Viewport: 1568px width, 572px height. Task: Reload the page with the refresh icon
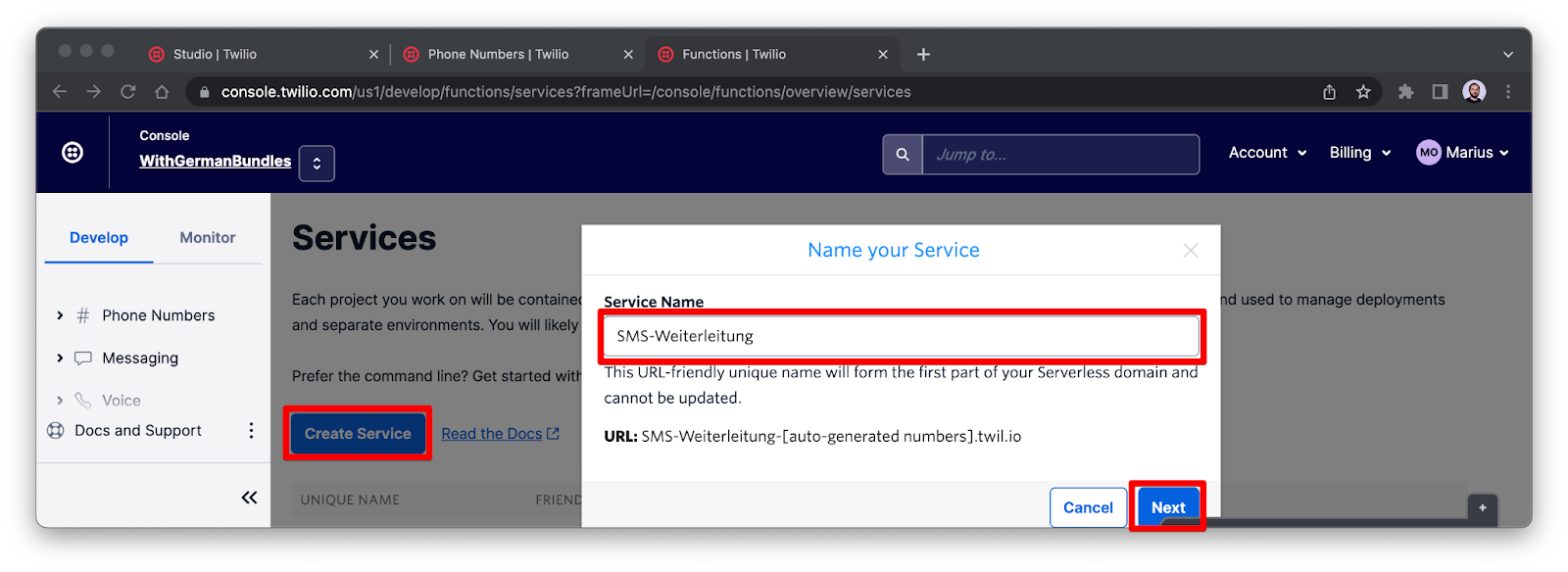127,92
